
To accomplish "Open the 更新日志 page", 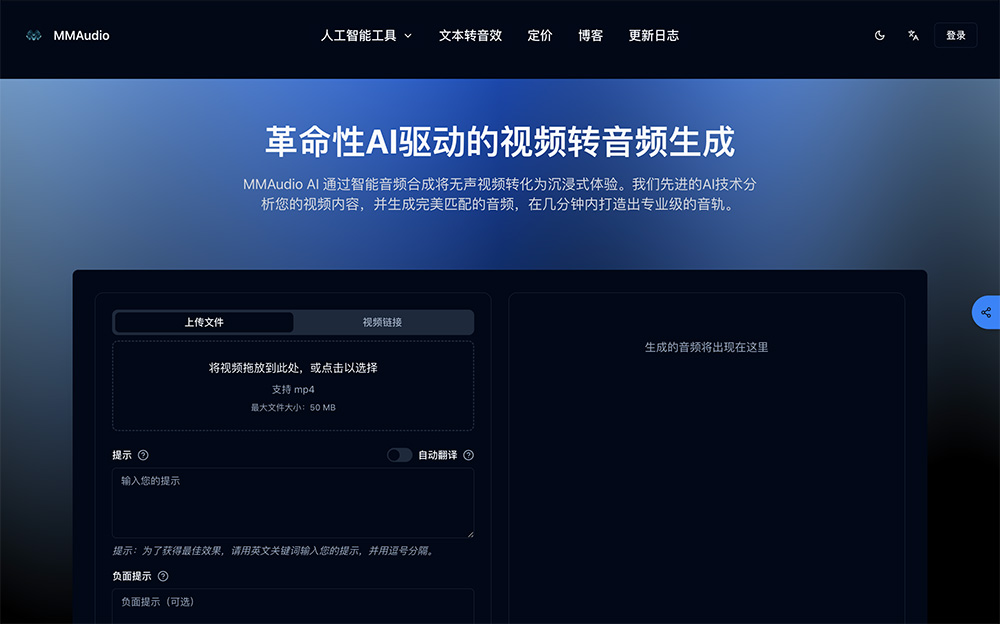I will pos(654,36).
